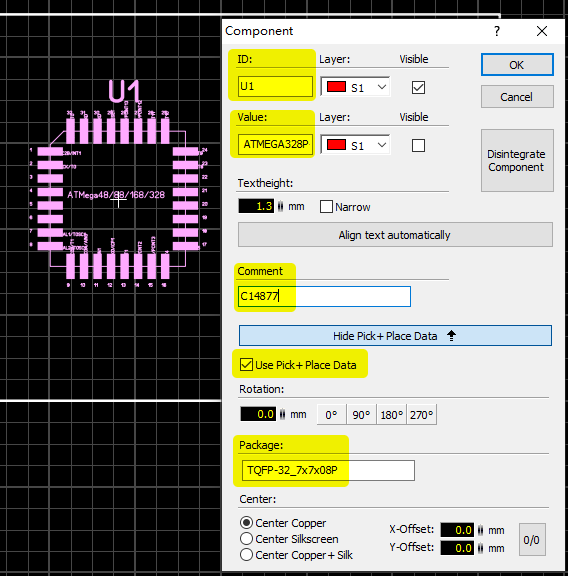Click the X-Offset value field

pos(457,530)
